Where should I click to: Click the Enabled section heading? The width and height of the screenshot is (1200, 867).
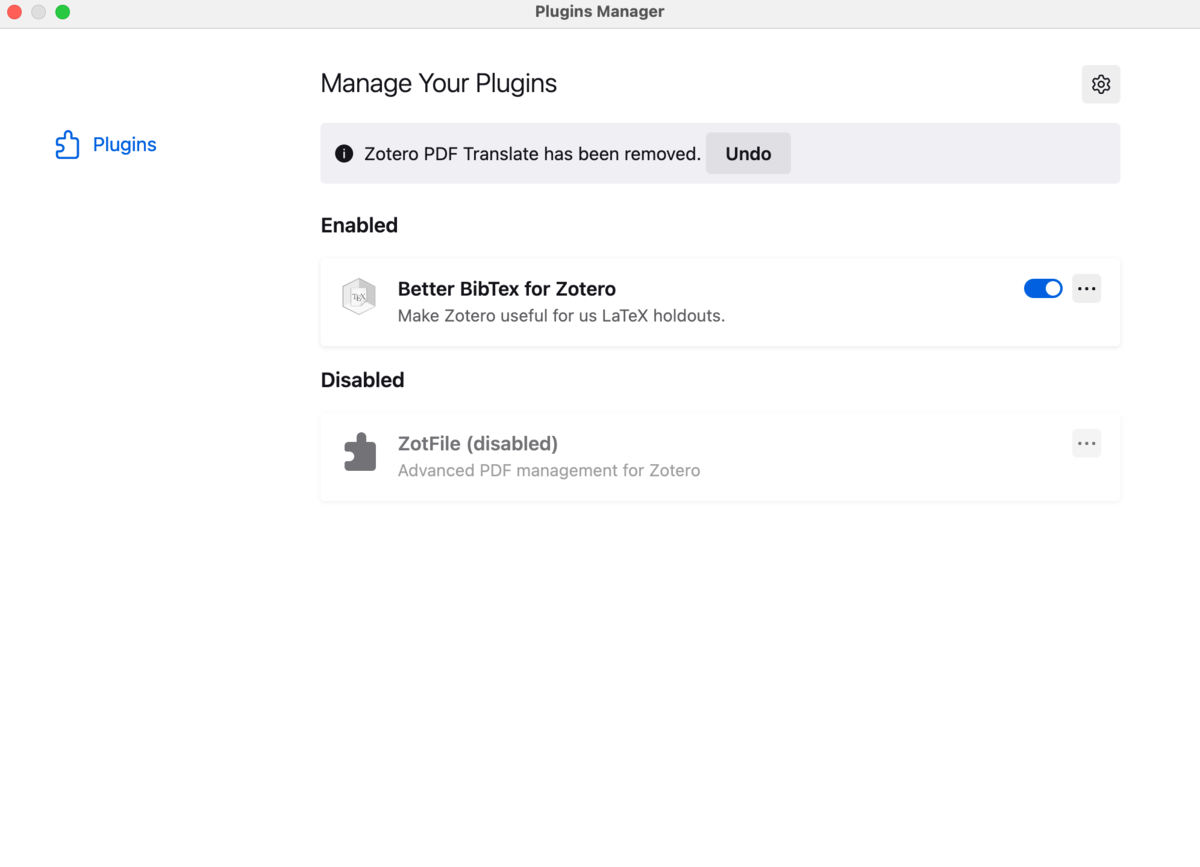click(359, 226)
